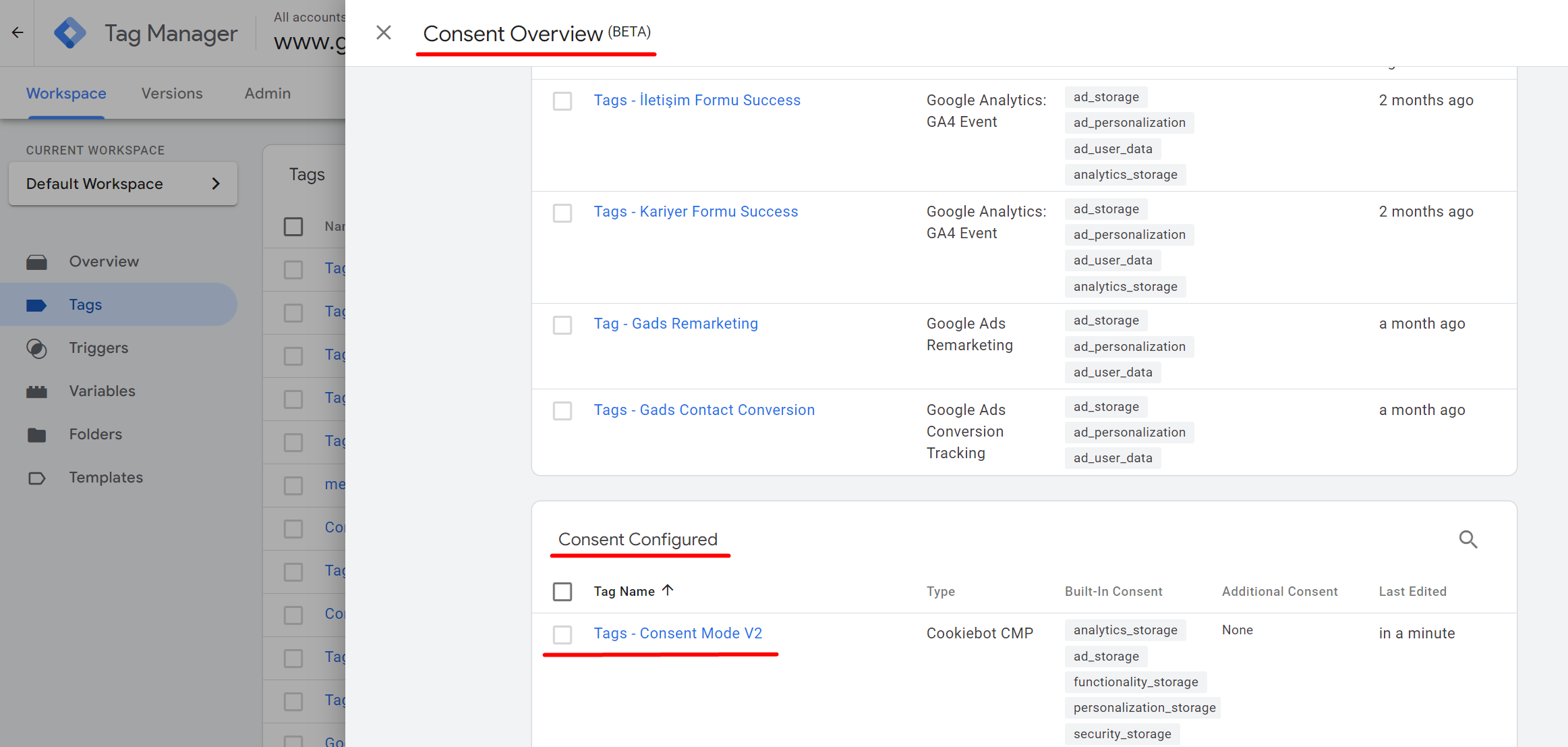Click the Last Edited column header
The width and height of the screenshot is (1568, 747).
coord(1412,591)
